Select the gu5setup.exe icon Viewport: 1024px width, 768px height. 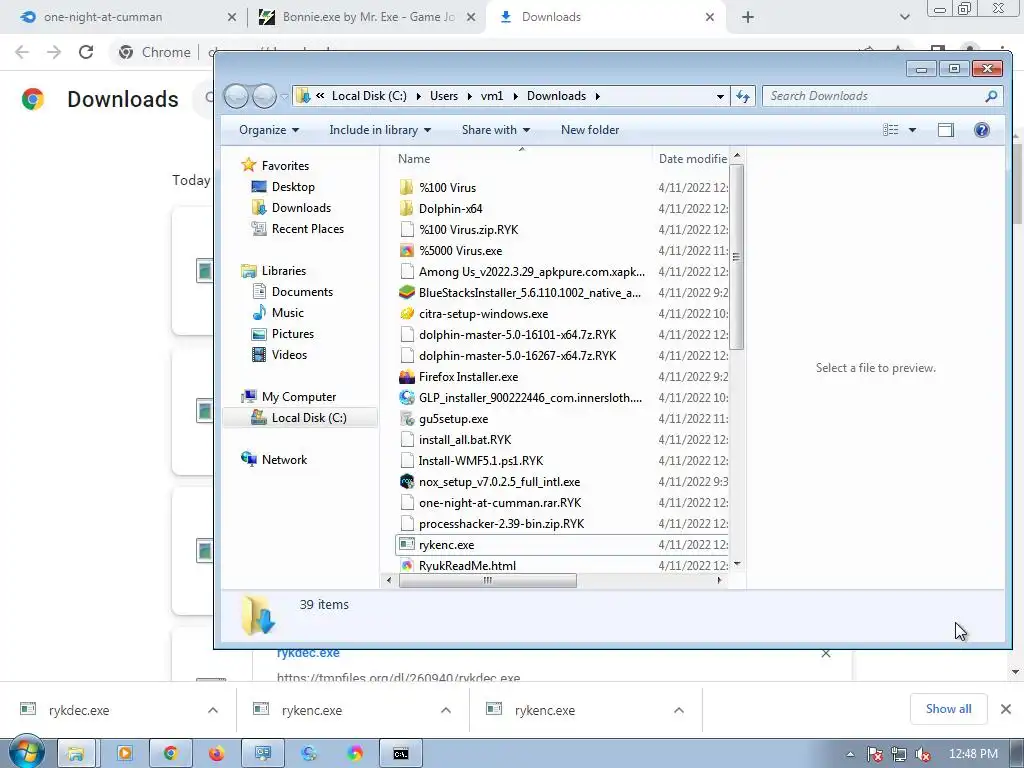click(406, 419)
